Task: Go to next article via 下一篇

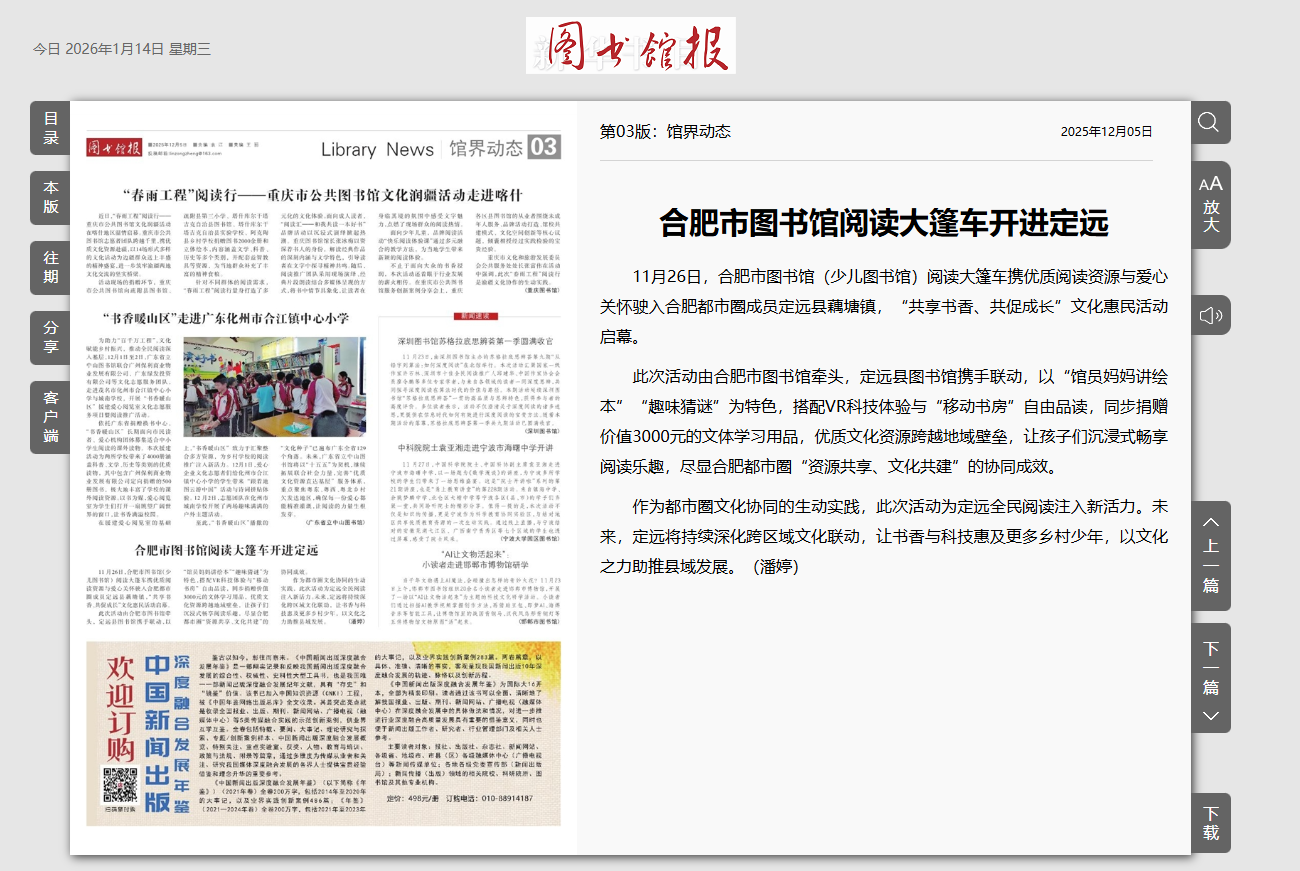Action: click(1210, 677)
